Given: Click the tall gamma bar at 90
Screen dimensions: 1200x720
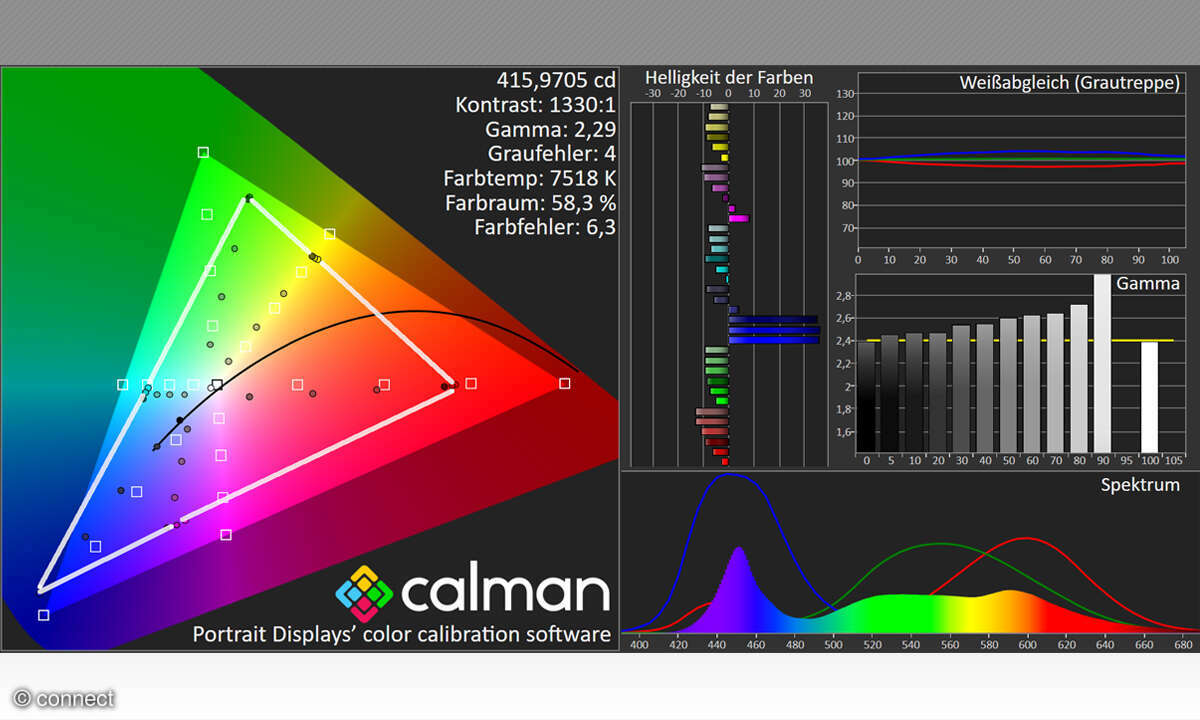Looking at the screenshot, I should pos(1102,363).
